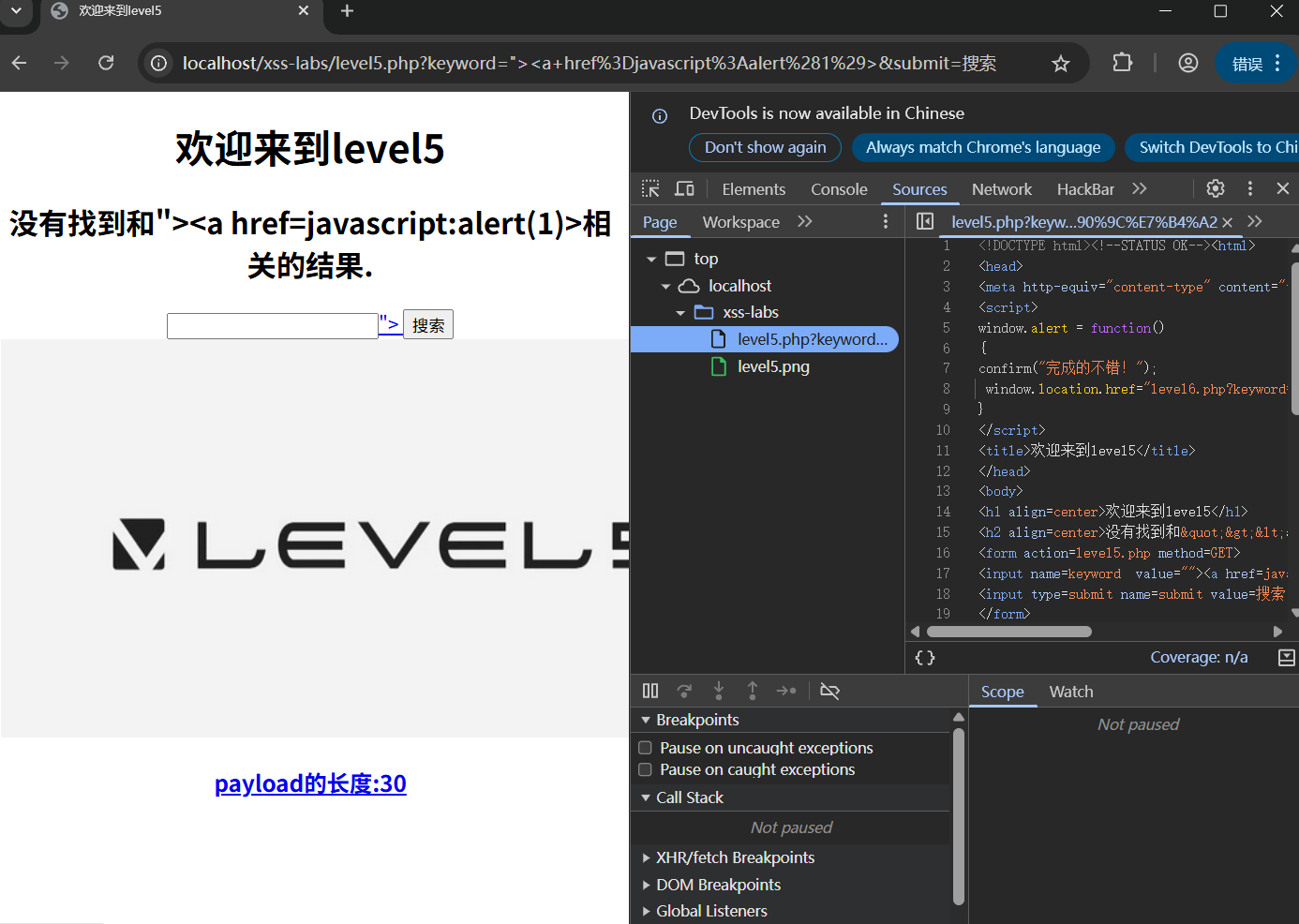Show more open files chevron in the editor
This screenshot has width=1299, height=924.
1255,222
